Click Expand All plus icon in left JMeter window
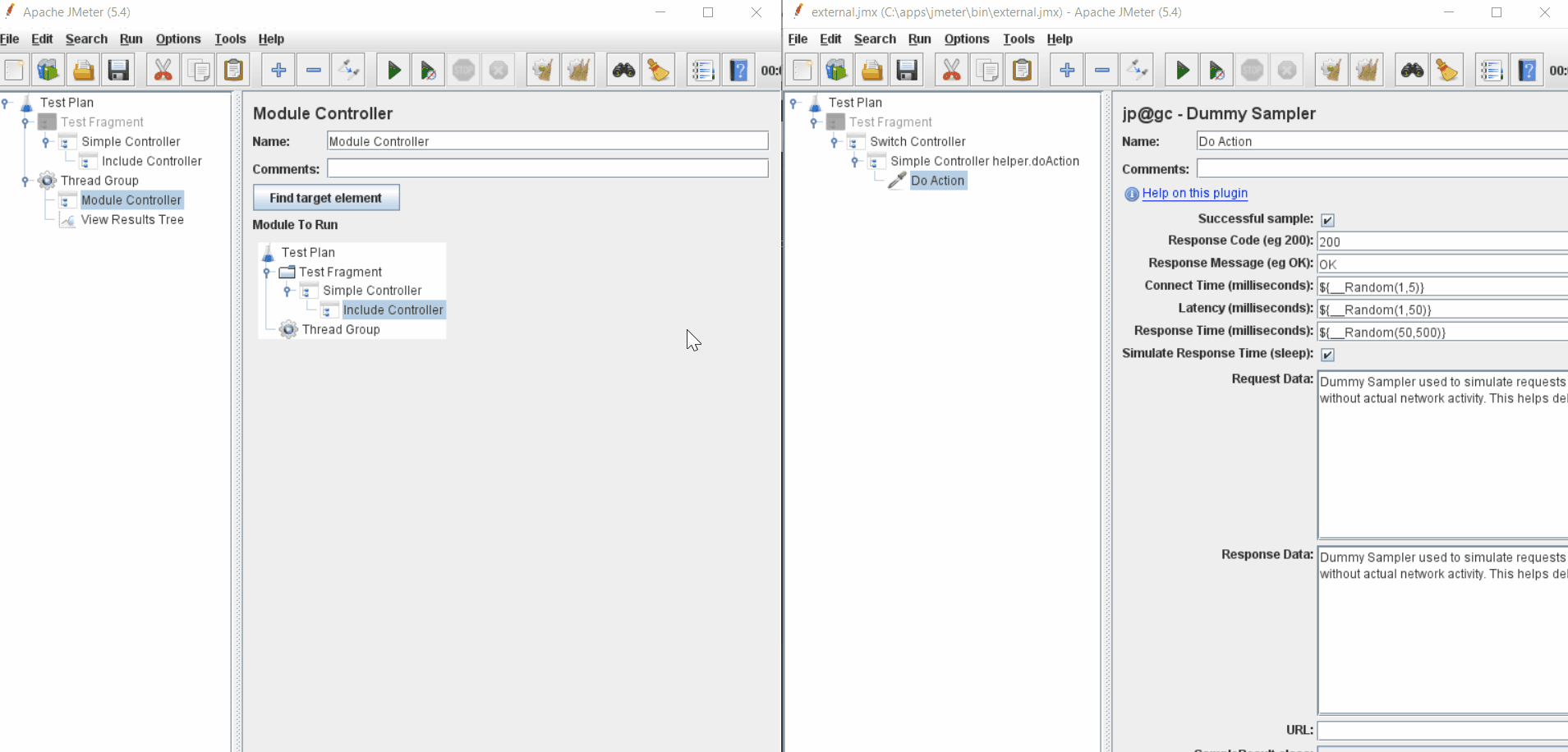1568x752 pixels. tap(278, 71)
